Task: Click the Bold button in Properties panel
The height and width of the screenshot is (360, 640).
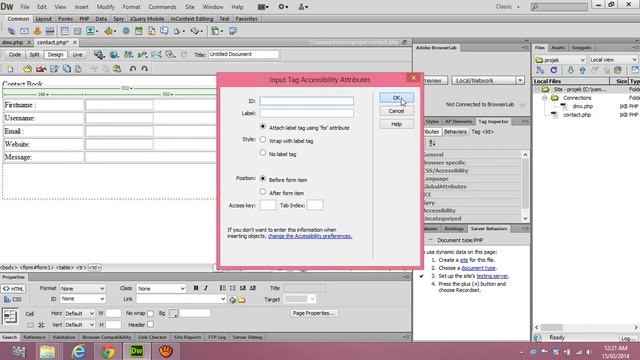Action: coord(196,288)
